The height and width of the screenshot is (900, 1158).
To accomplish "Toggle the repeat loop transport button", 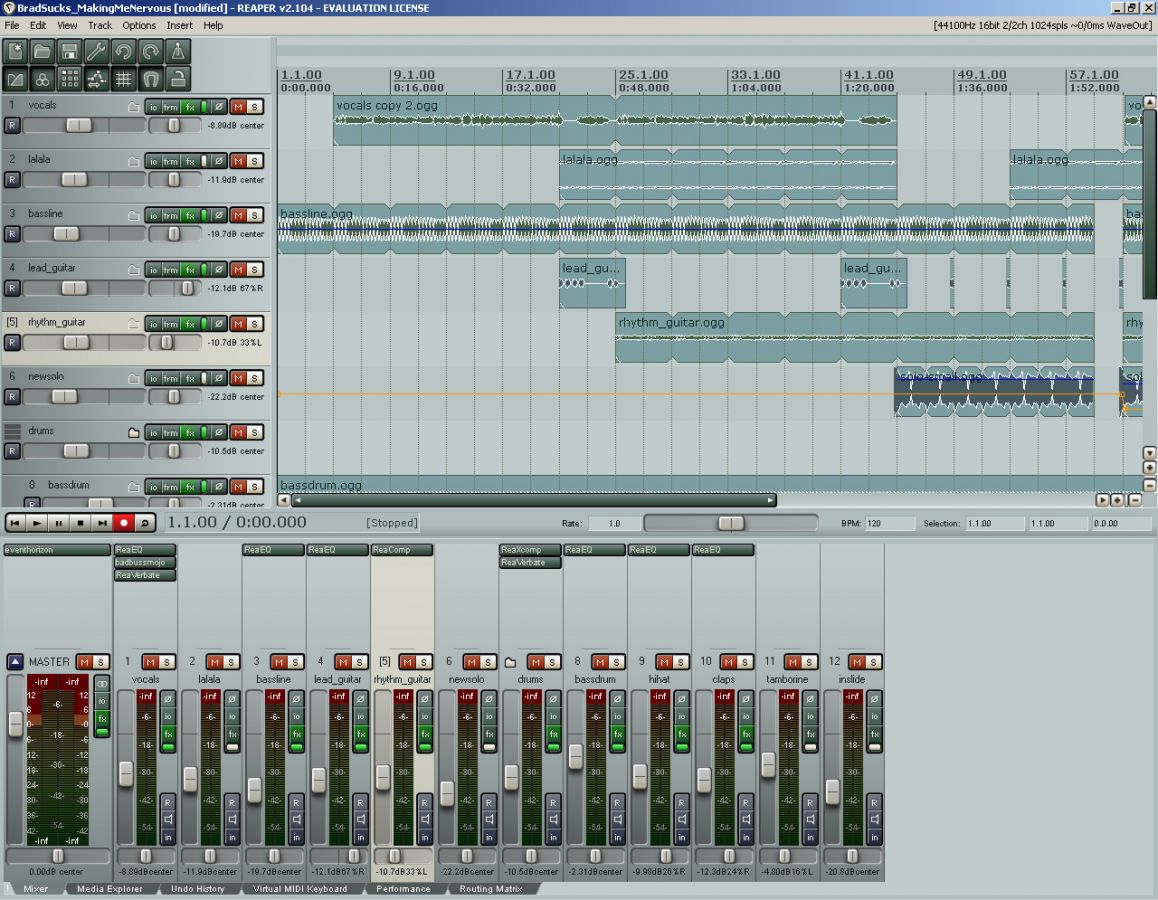I will 145,523.
